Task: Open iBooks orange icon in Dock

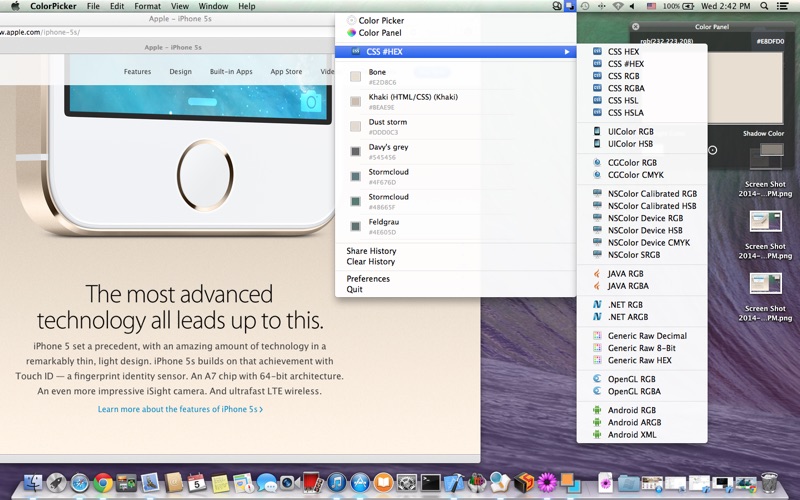Action: pos(383,482)
